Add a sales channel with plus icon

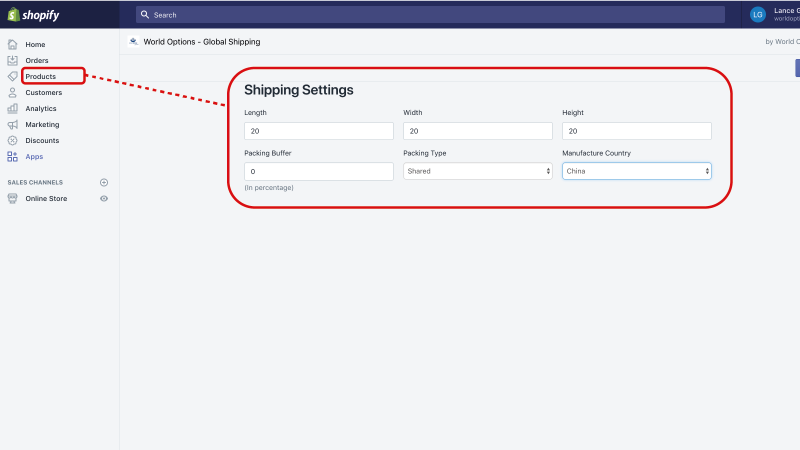[104, 182]
